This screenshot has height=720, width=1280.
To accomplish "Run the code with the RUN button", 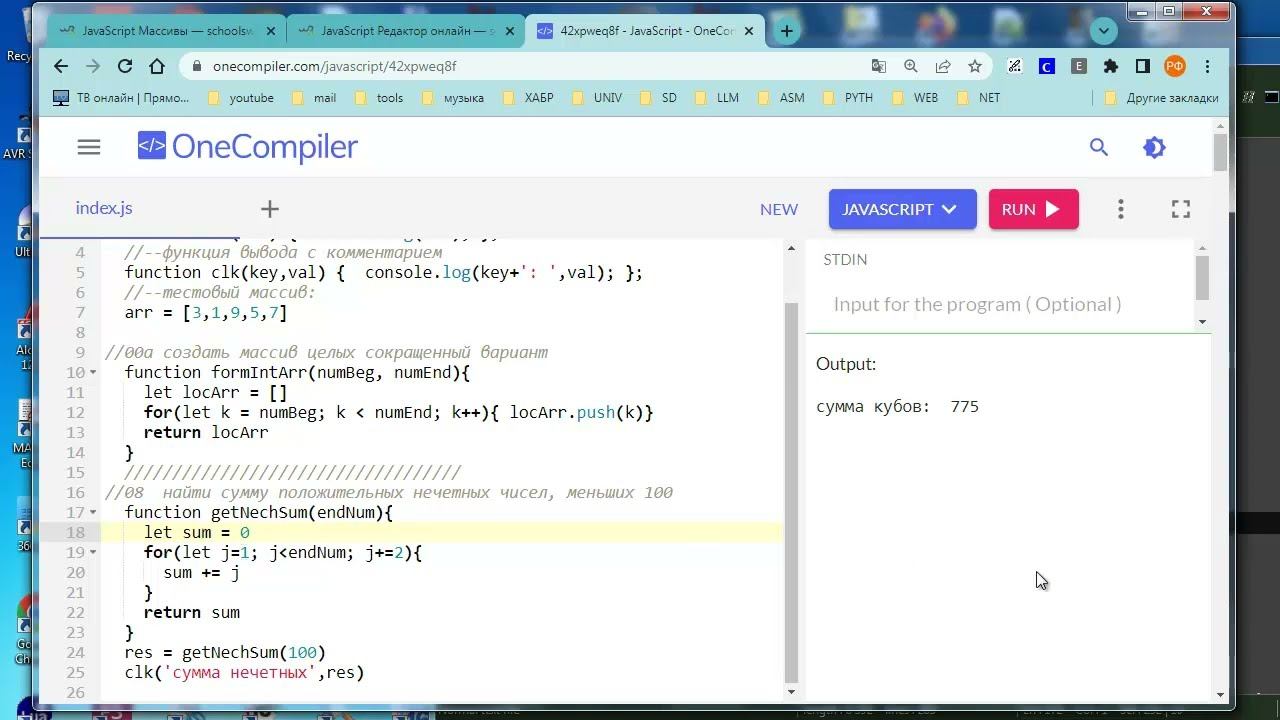I will tap(1034, 209).
